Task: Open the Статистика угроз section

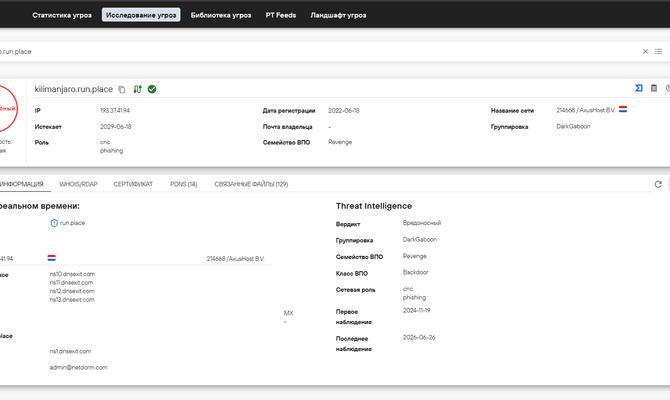Action: (x=62, y=15)
